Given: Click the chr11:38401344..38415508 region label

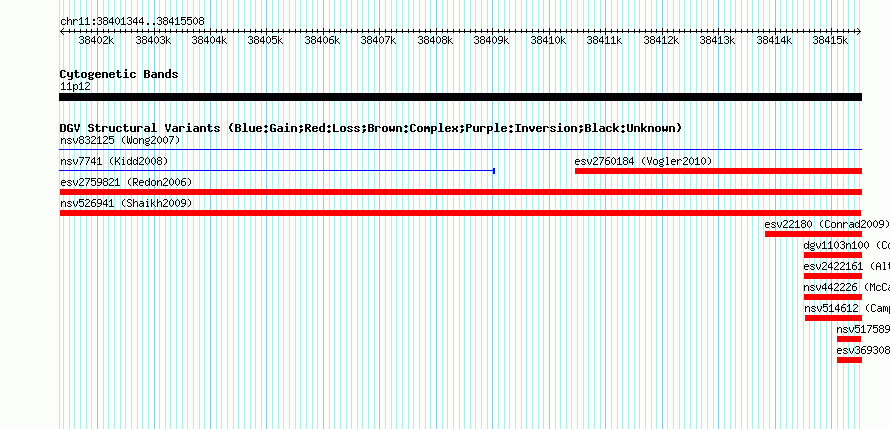Looking at the screenshot, I should 132,22.
